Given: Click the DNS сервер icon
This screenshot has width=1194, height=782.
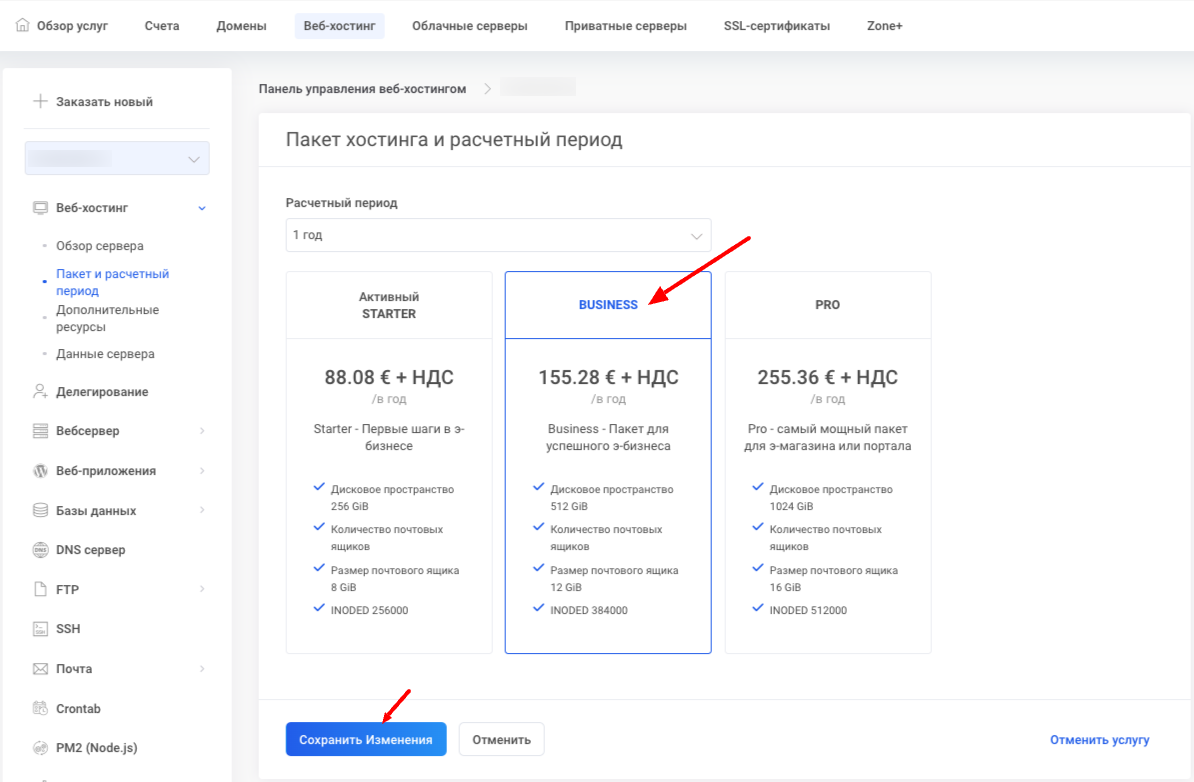Looking at the screenshot, I should click(41, 550).
